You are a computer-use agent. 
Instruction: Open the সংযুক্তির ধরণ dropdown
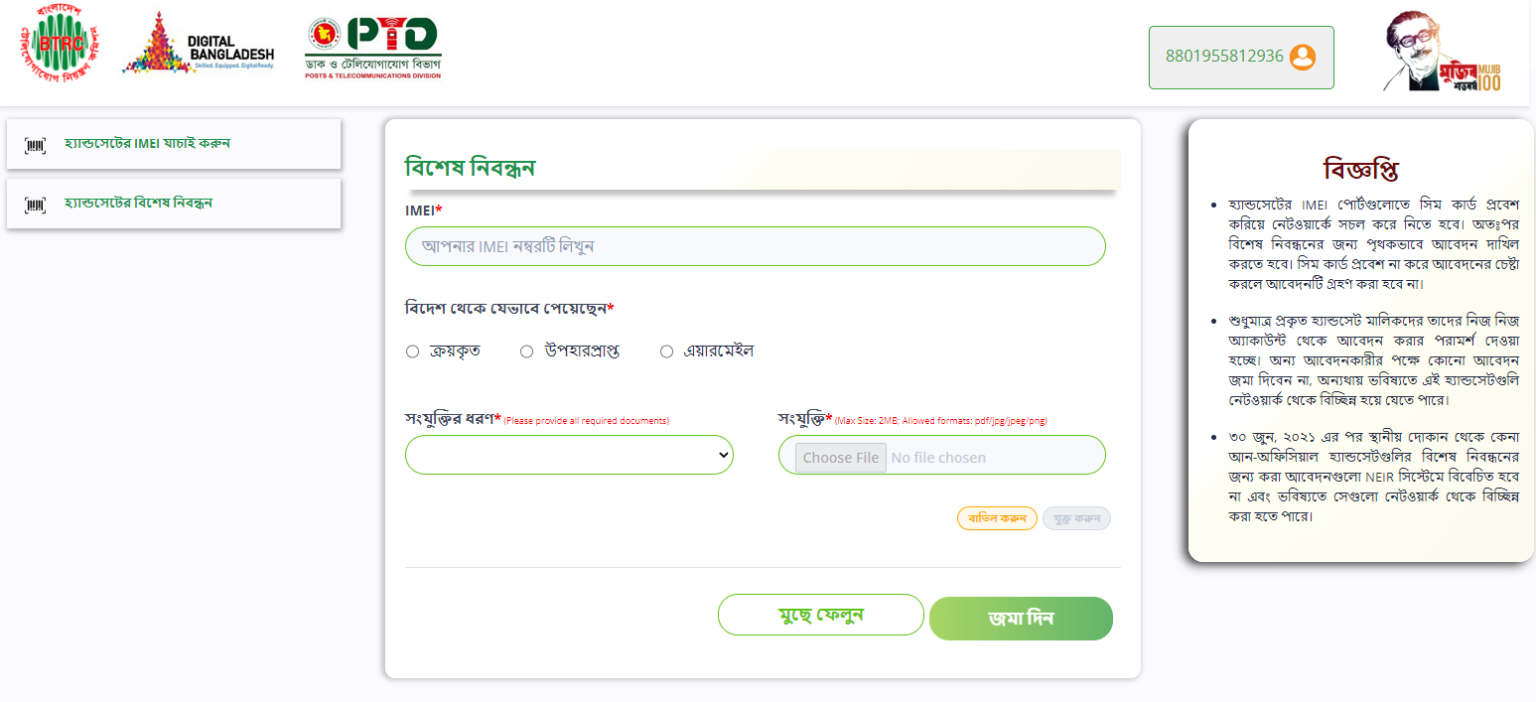[569, 455]
